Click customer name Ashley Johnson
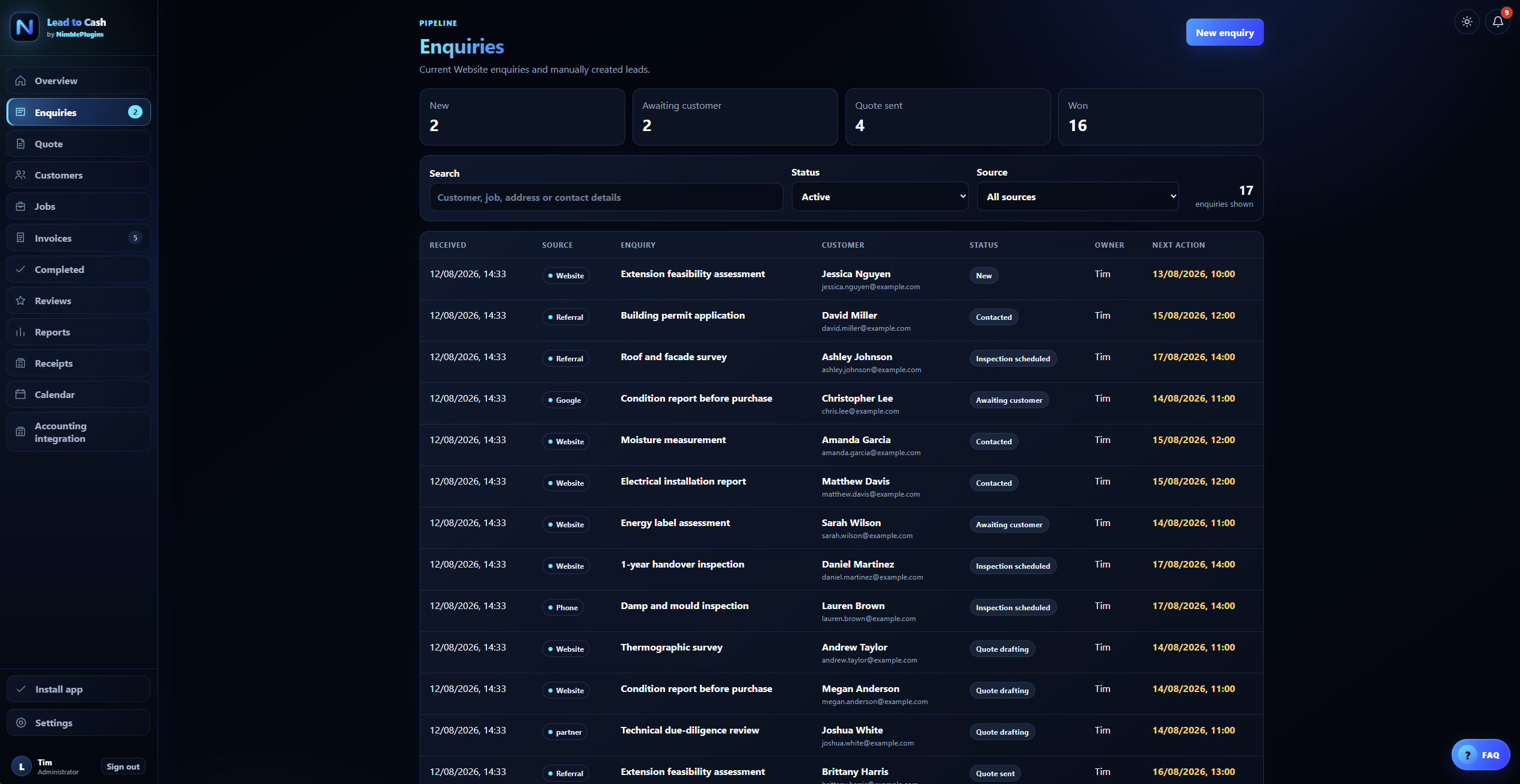 [857, 357]
